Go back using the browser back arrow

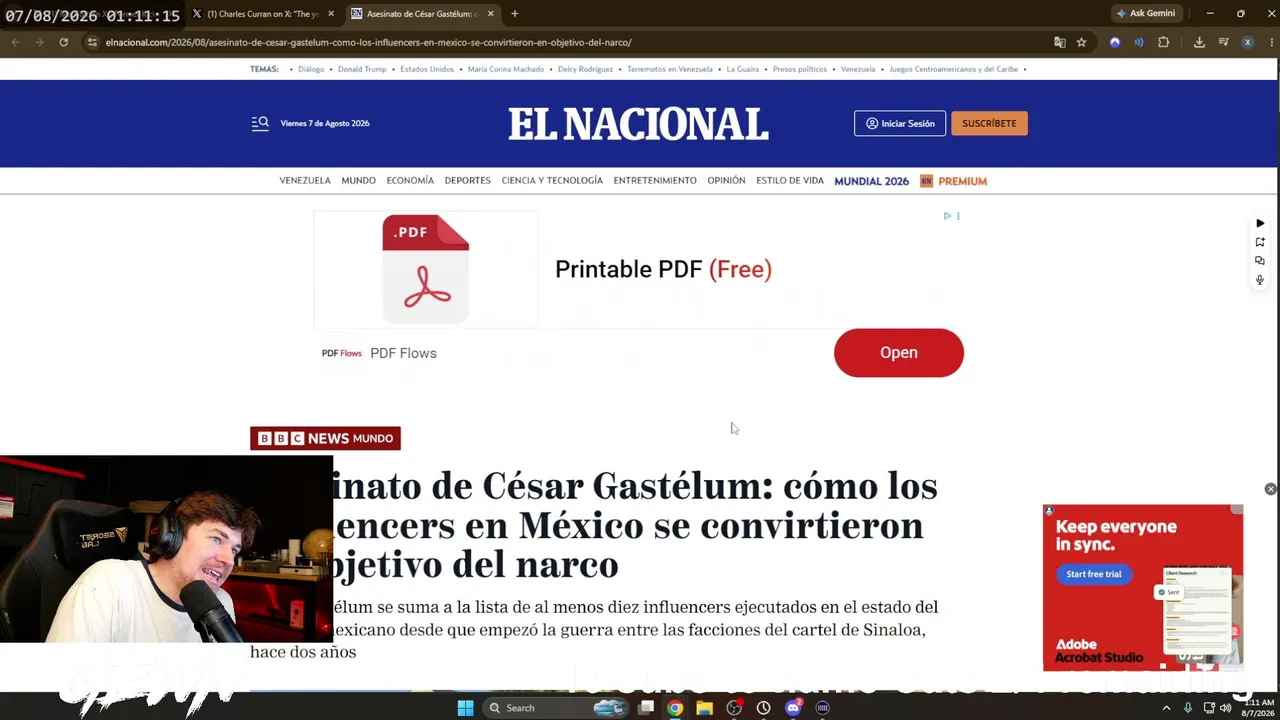coord(15,42)
